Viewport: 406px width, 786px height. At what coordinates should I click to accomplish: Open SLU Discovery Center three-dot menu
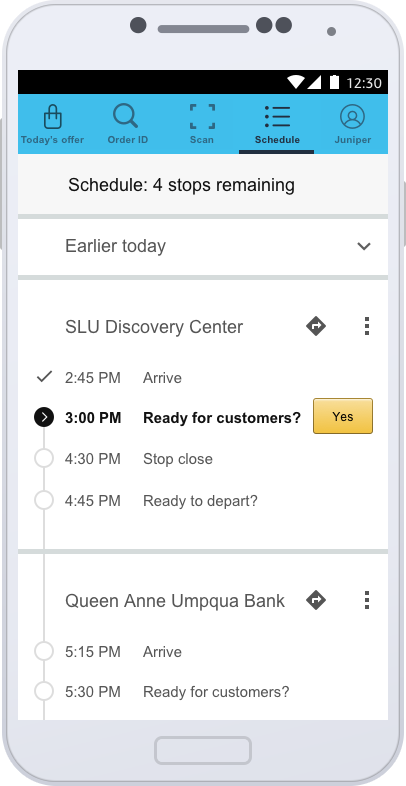(367, 326)
